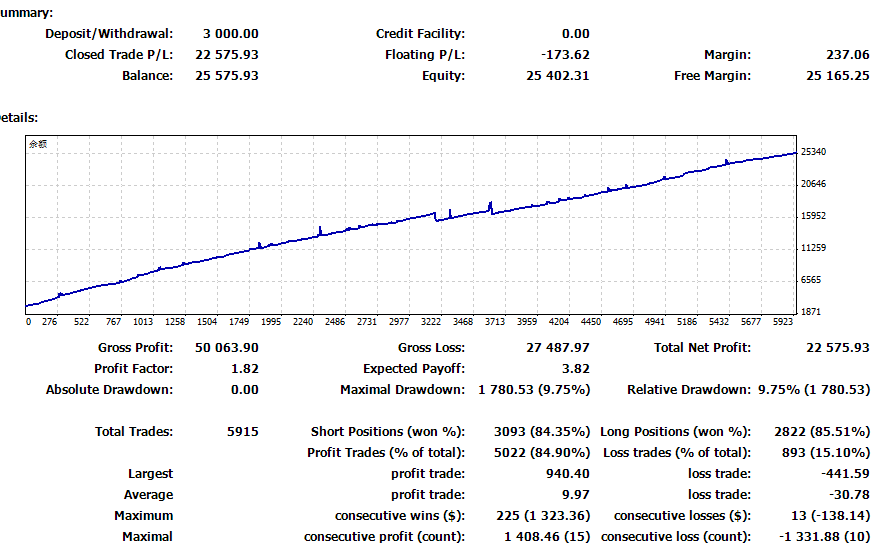Viewport: 895px width, 544px height.
Task: Select the Maximal Drawdown value 1 780.53 (9.75%)
Action: point(534,390)
